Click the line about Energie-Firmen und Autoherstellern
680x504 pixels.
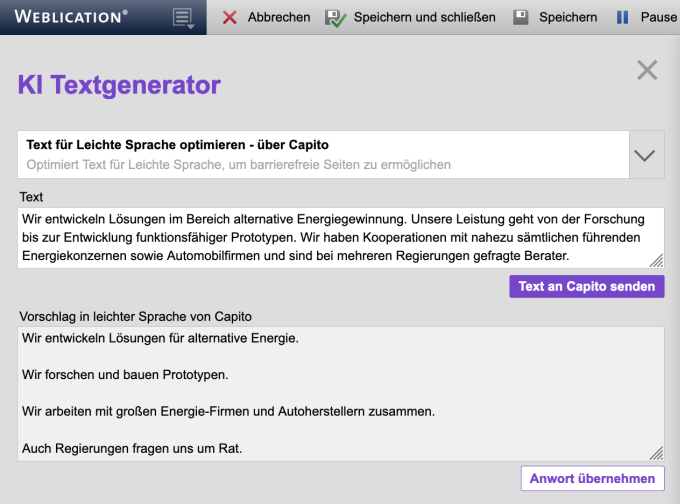(x=228, y=411)
